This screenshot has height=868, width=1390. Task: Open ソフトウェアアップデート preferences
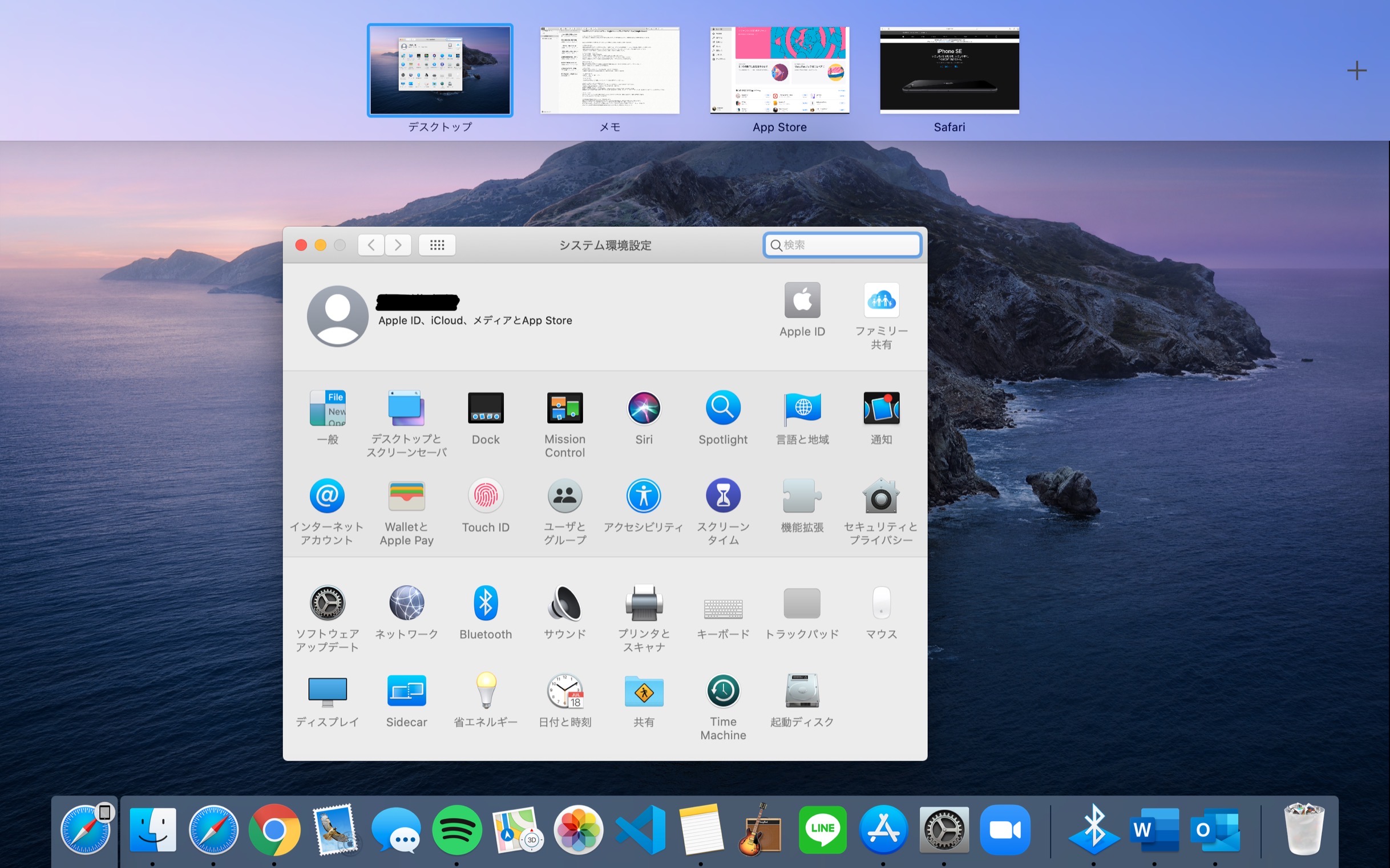pos(328,603)
